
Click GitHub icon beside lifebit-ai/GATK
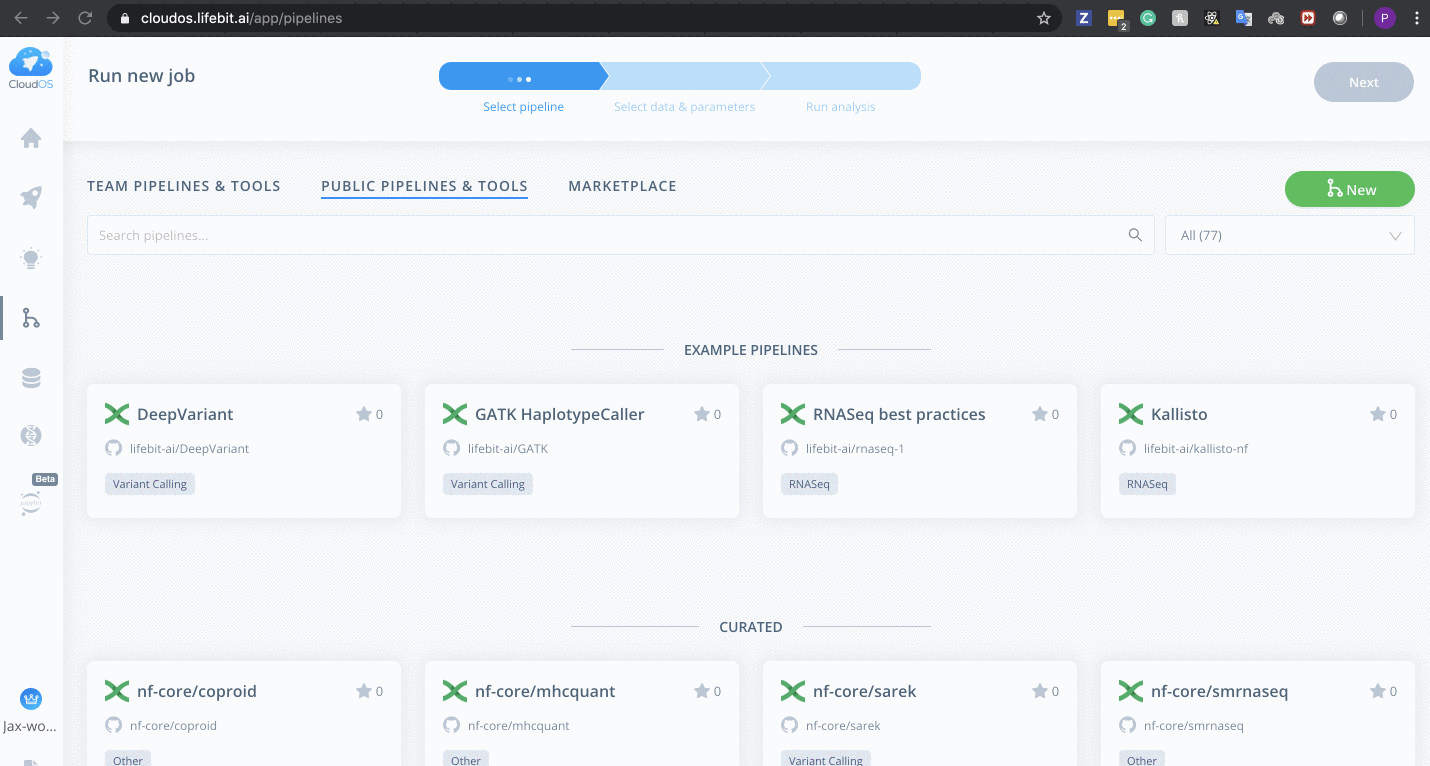pyautogui.click(x=451, y=448)
